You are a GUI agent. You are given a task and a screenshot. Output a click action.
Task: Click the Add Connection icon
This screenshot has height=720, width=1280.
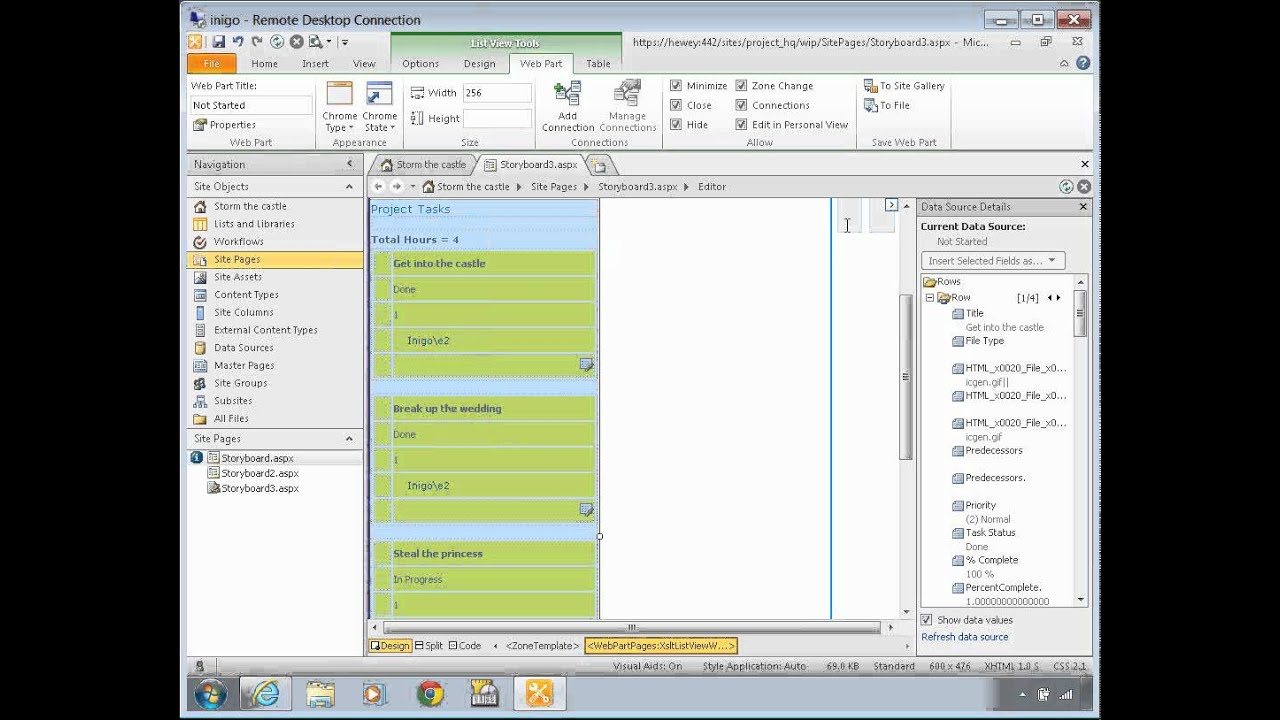pyautogui.click(x=568, y=107)
